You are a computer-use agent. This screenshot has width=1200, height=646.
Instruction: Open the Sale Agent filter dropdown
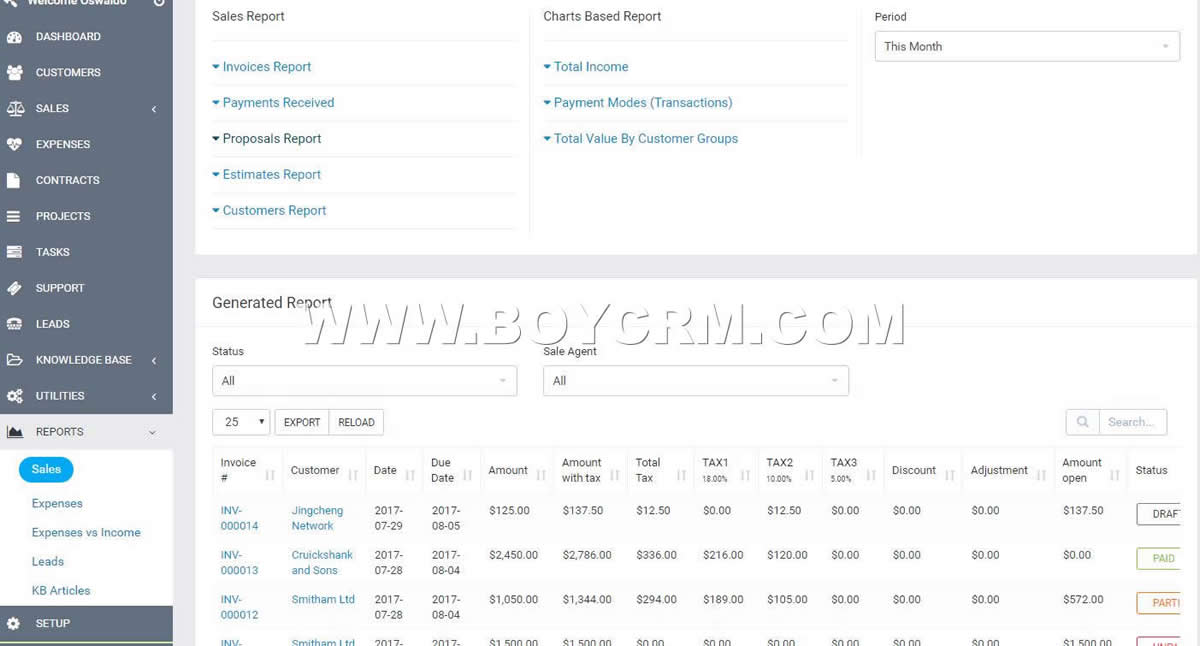695,381
